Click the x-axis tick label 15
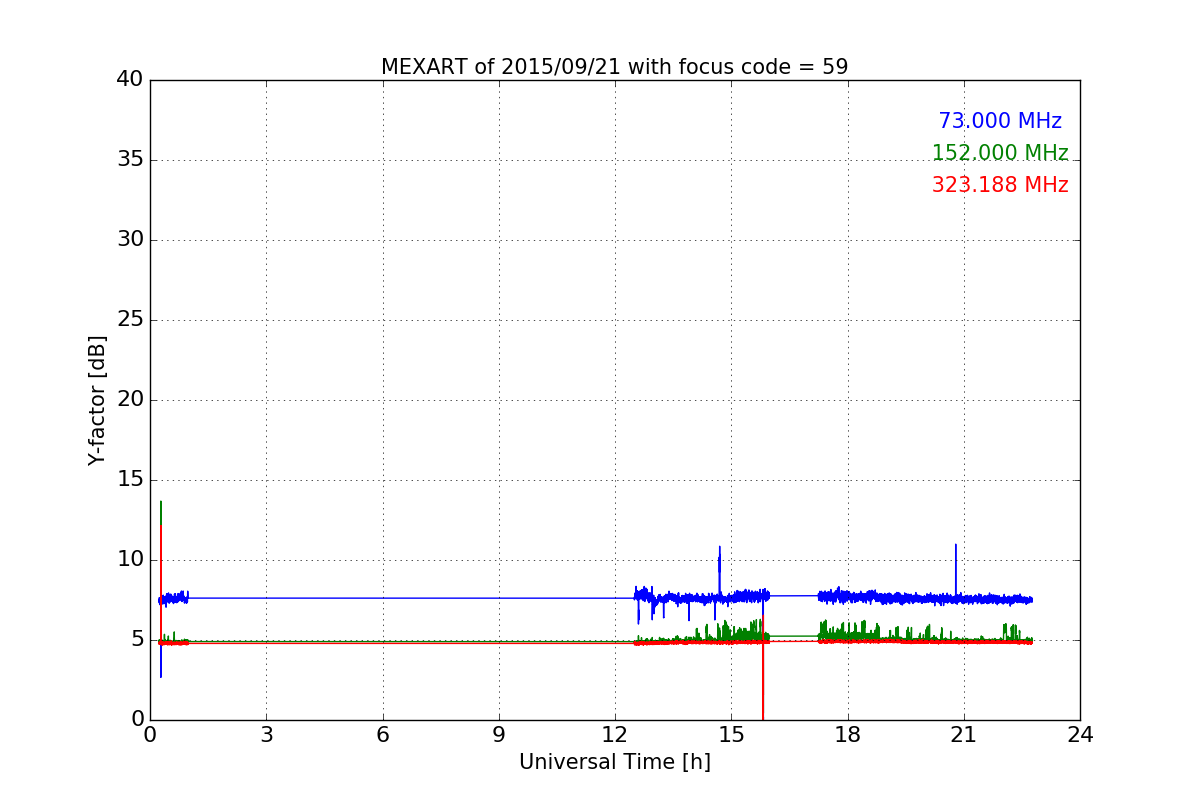 pyautogui.click(x=731, y=735)
